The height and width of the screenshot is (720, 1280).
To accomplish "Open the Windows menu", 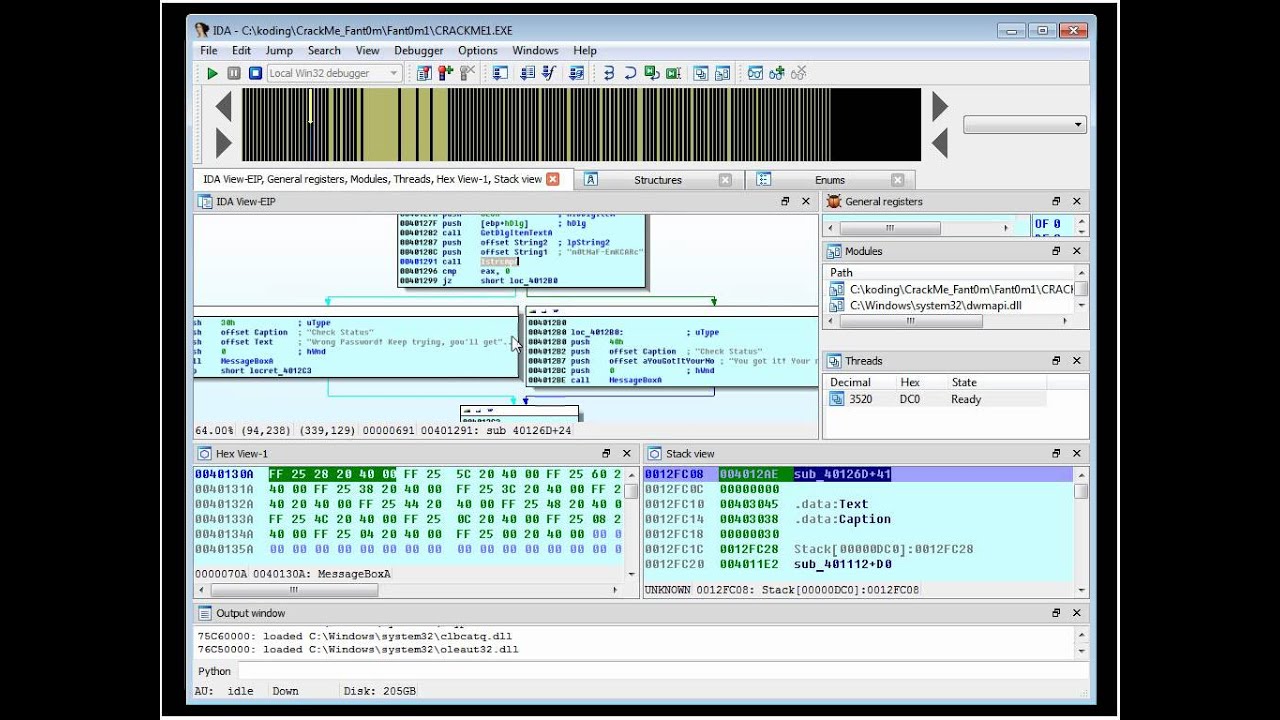I will (535, 51).
